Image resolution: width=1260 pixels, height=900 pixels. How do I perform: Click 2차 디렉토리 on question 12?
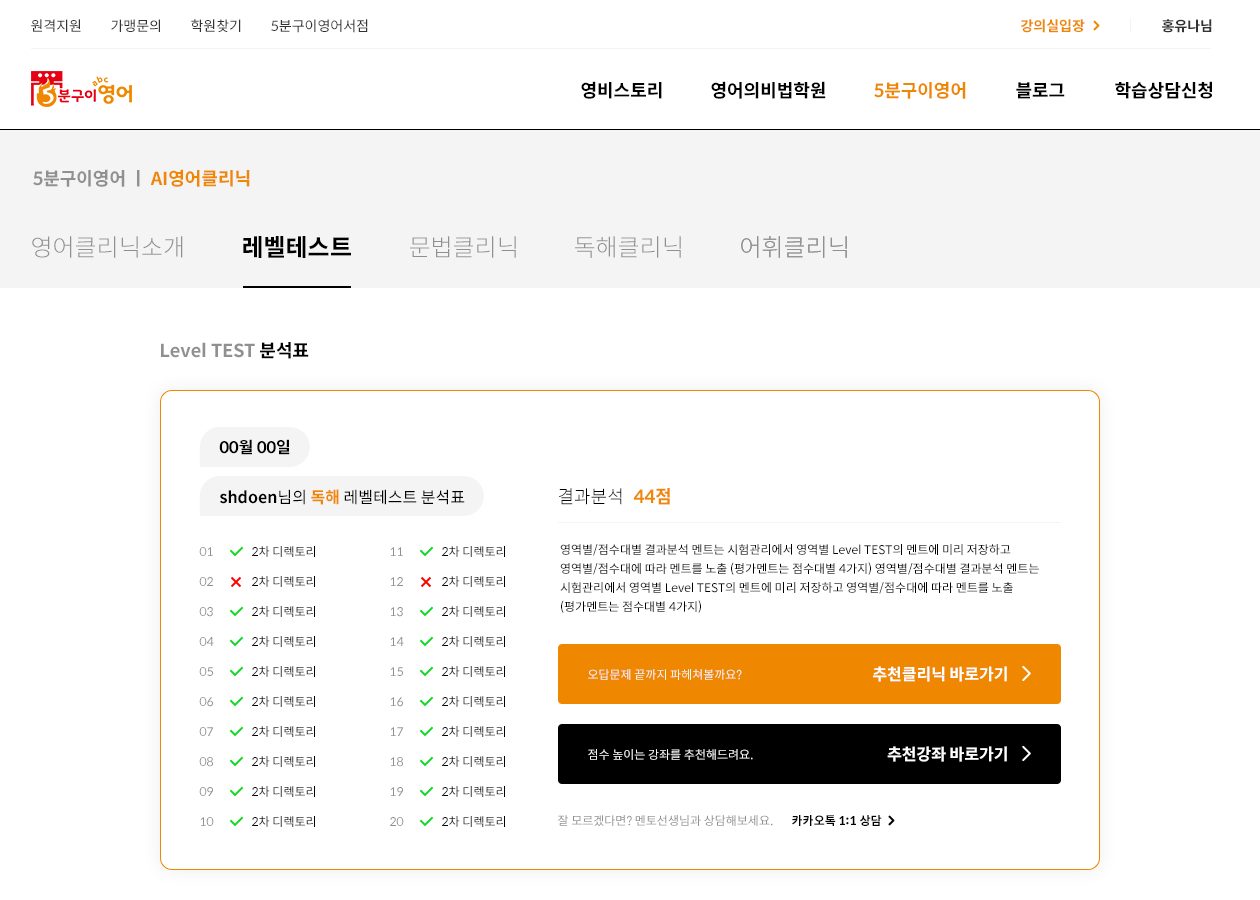pyautogui.click(x=474, y=581)
